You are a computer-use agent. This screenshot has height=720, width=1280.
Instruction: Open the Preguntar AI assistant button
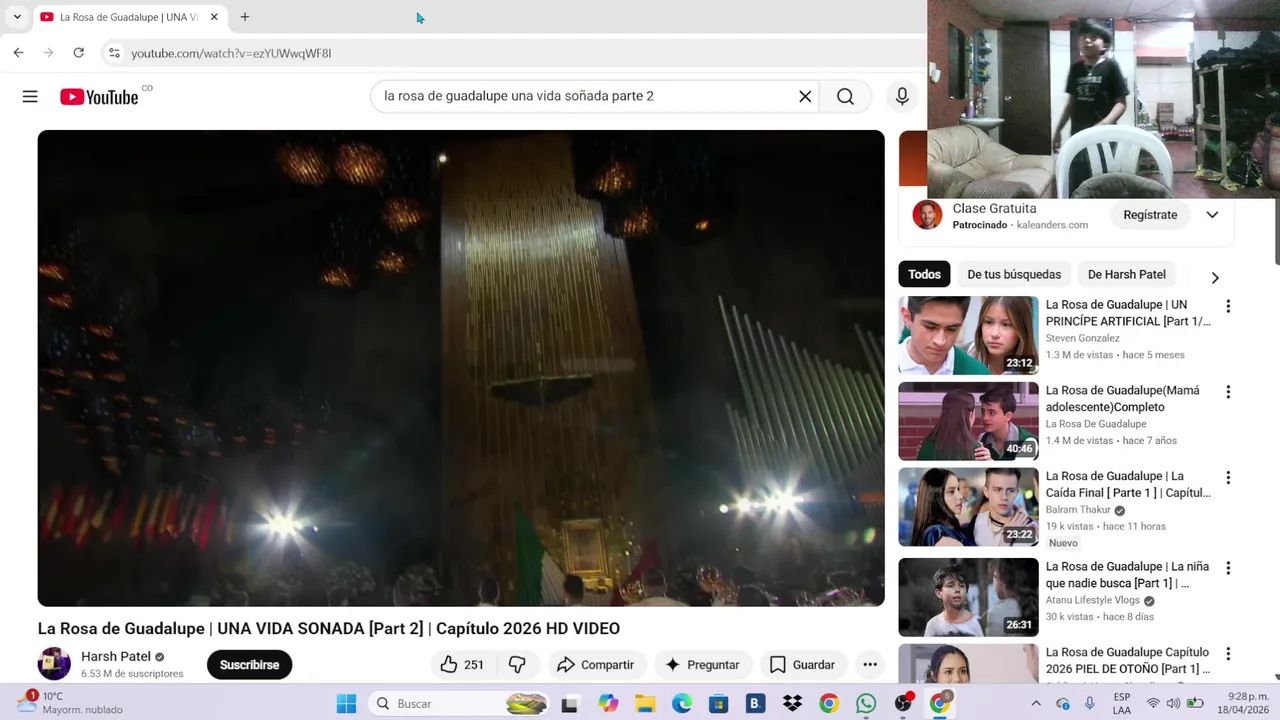pos(702,665)
